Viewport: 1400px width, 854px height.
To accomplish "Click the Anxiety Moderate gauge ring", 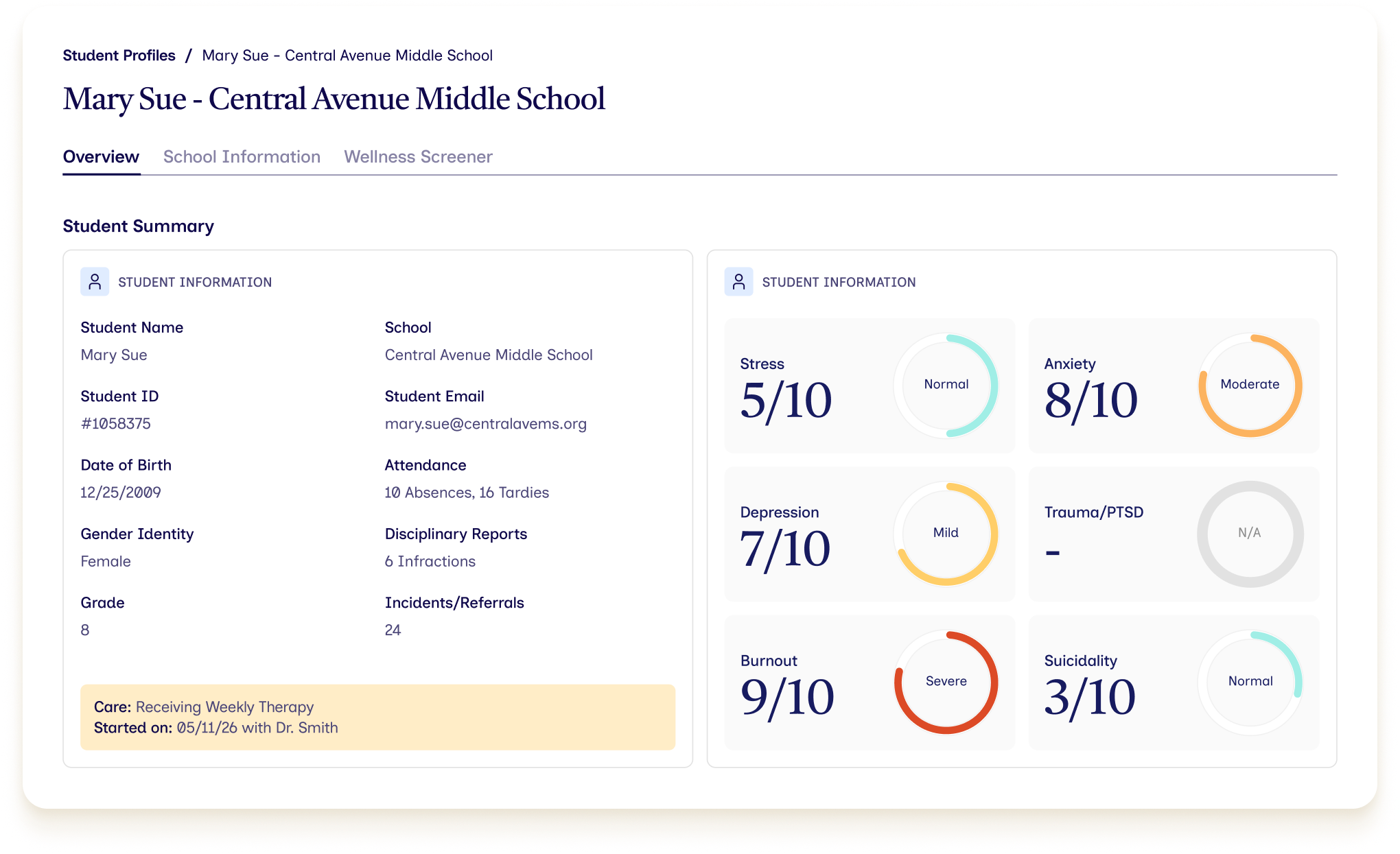I will [x=1250, y=386].
